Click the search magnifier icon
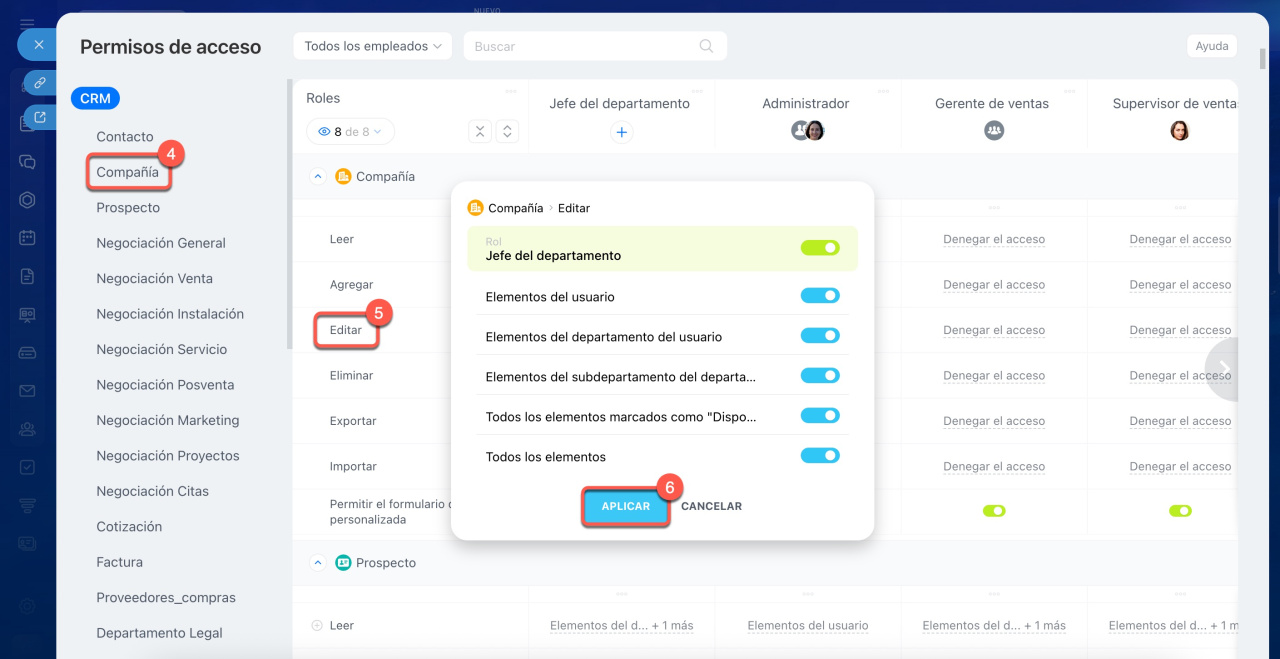The image size is (1280, 659). point(706,46)
